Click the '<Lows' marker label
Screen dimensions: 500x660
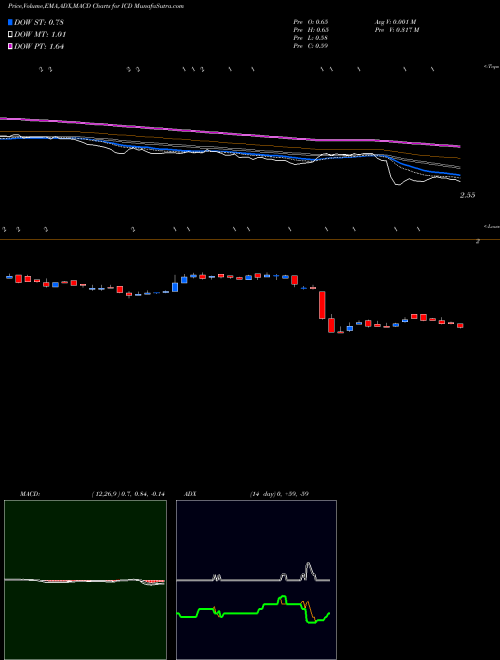click(491, 226)
